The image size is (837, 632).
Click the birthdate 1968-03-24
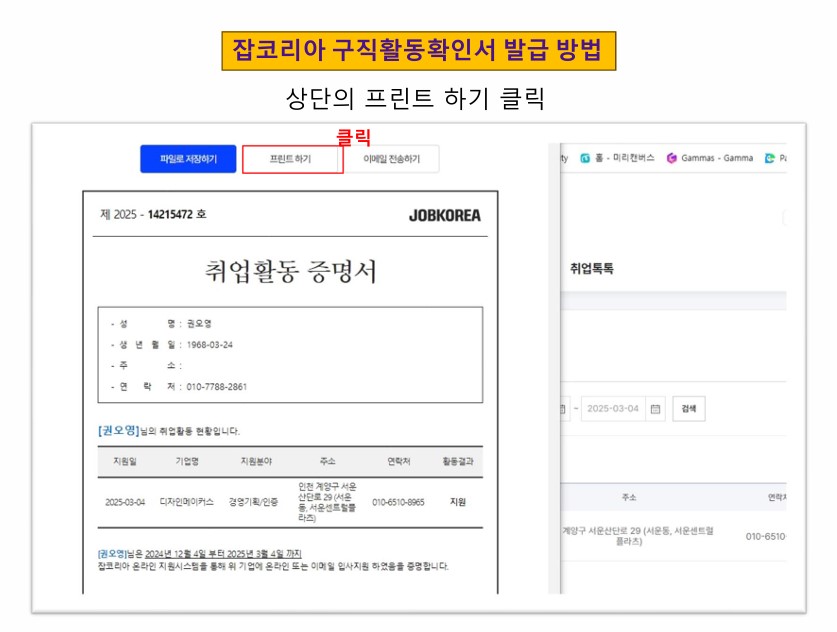tap(210, 345)
